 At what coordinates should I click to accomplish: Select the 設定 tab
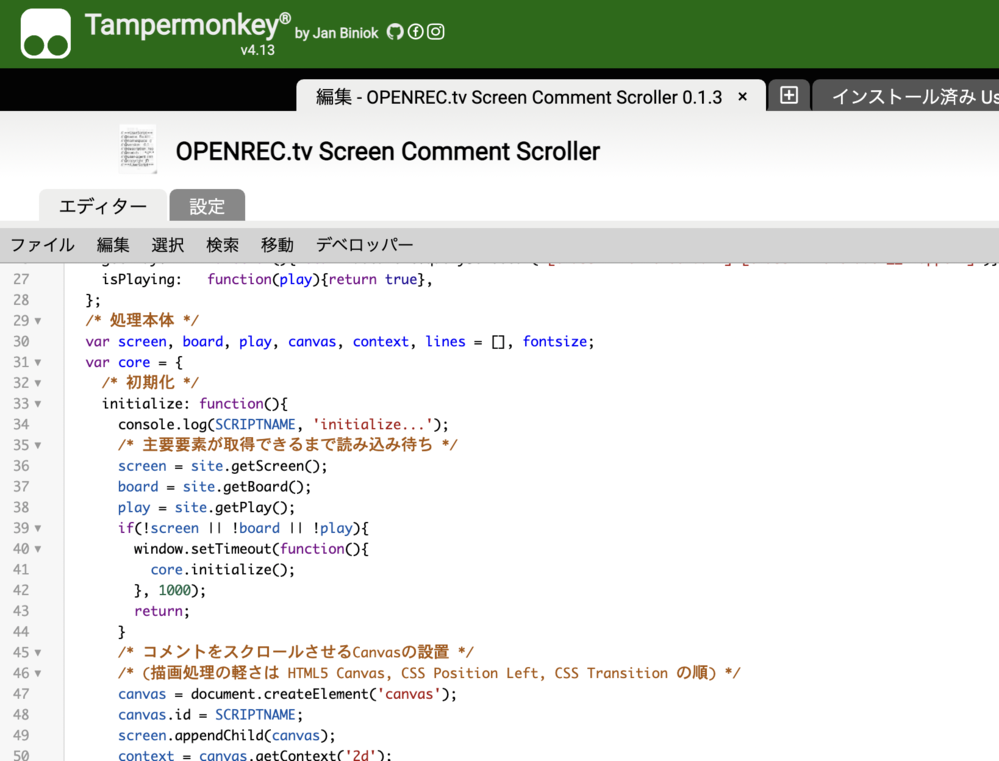pyautogui.click(x=207, y=206)
